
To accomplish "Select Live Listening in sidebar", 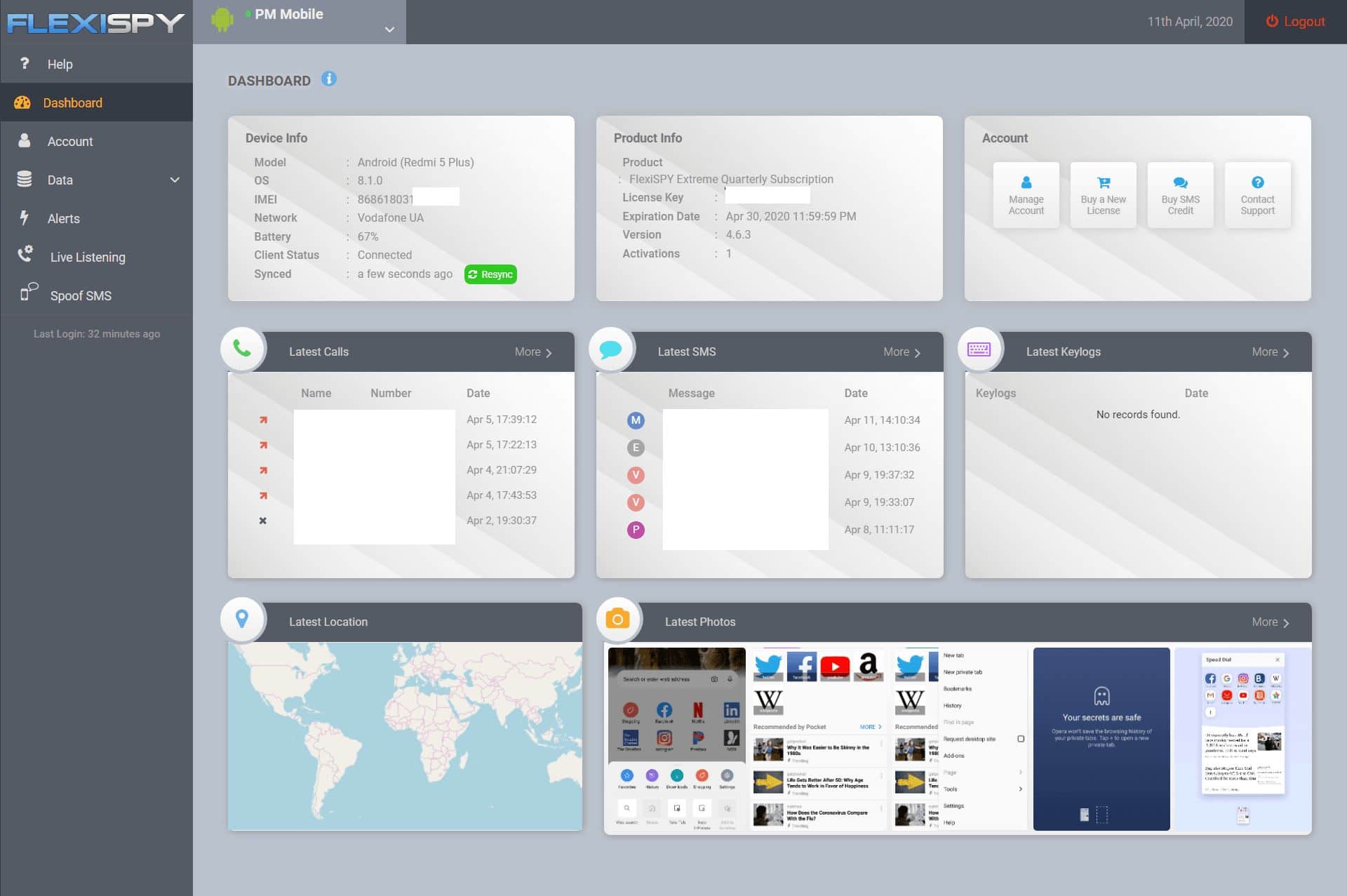I will click(88, 257).
